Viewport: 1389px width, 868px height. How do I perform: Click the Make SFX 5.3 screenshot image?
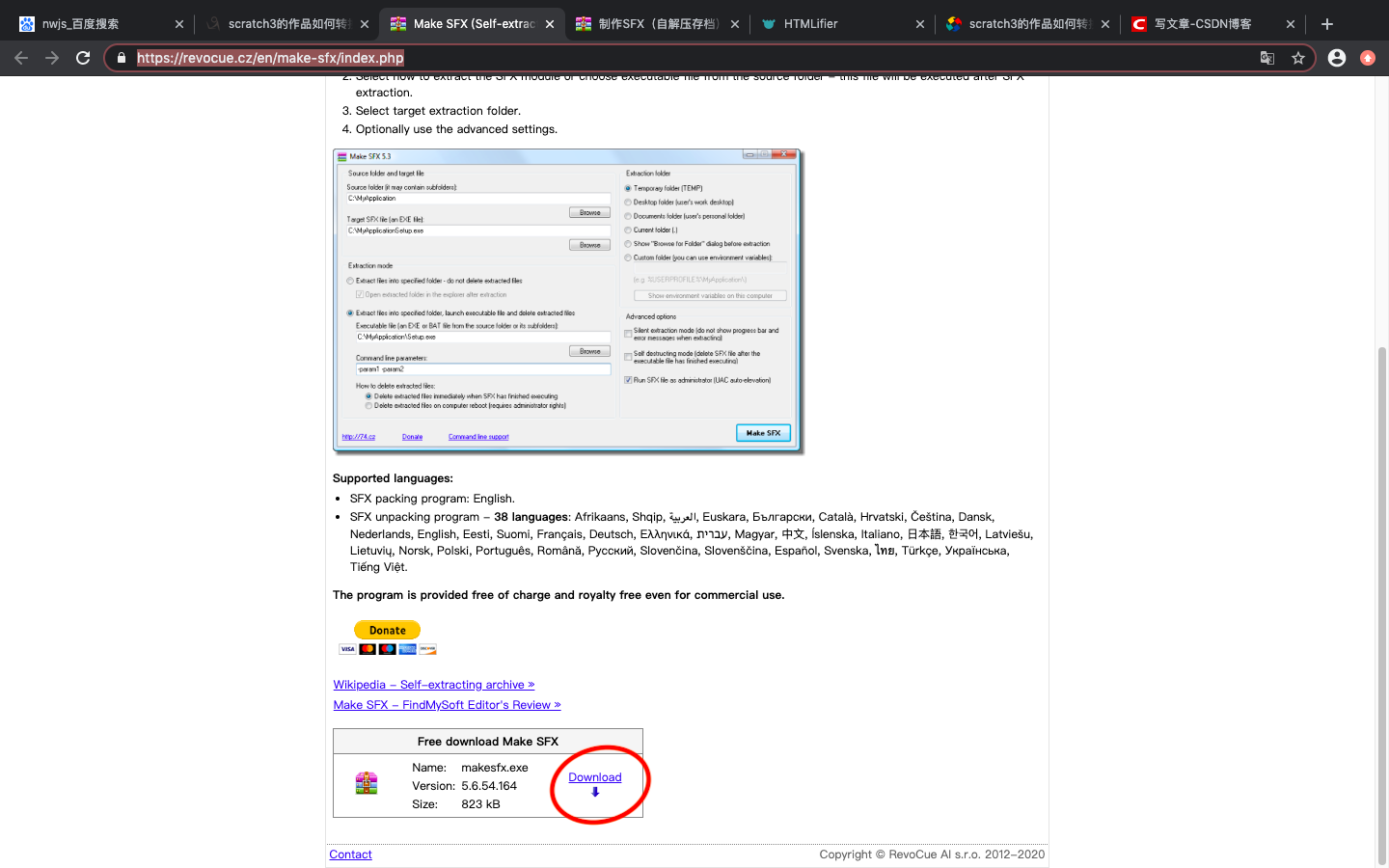tap(568, 301)
